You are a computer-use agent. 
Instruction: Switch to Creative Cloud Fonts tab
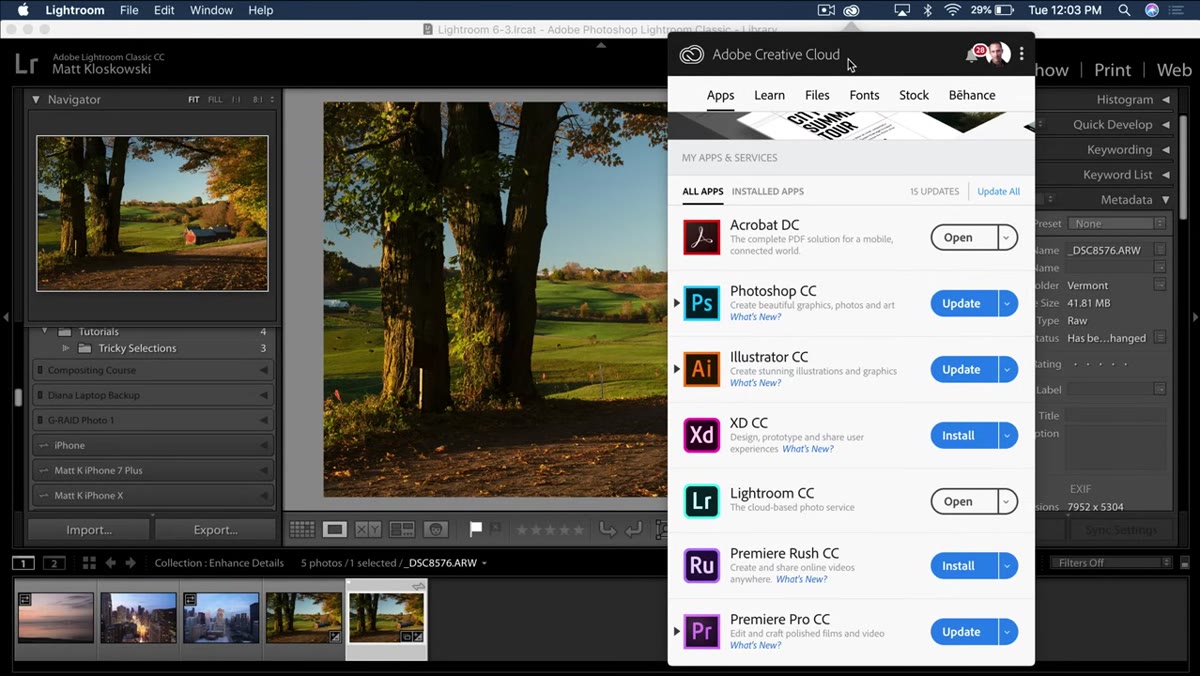click(864, 95)
